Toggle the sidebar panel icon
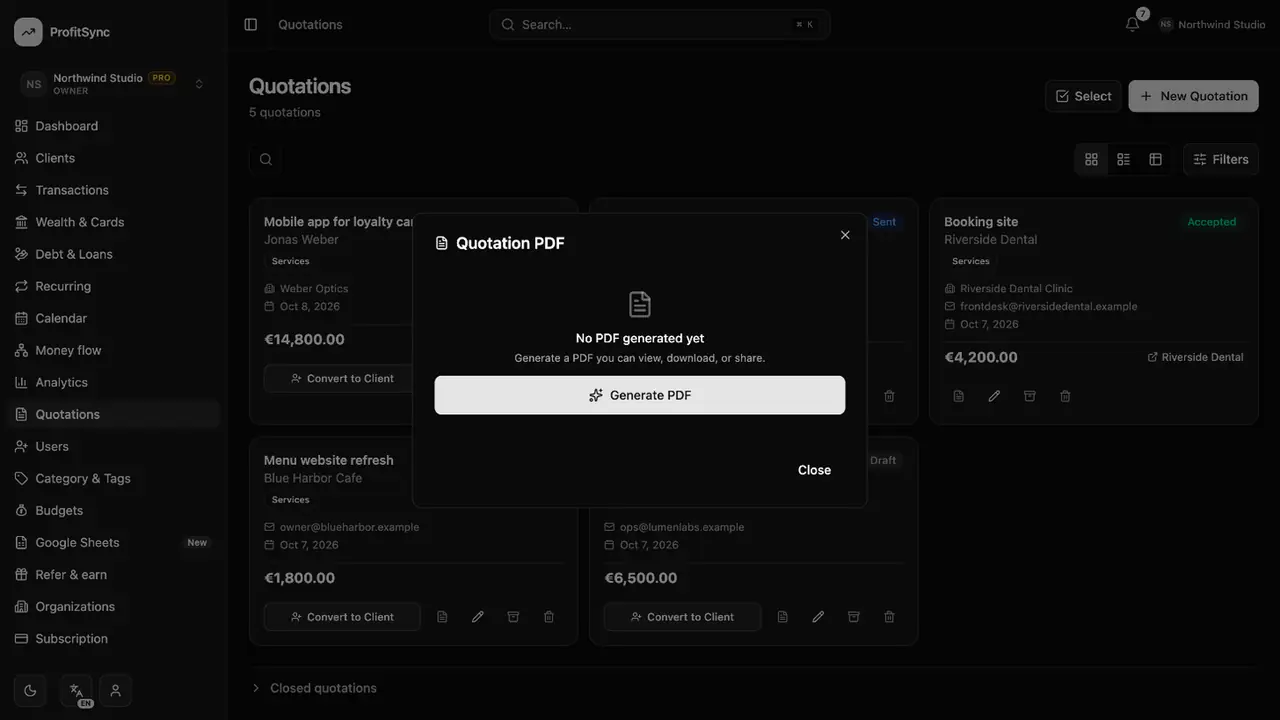This screenshot has height=720, width=1280. [x=251, y=24]
